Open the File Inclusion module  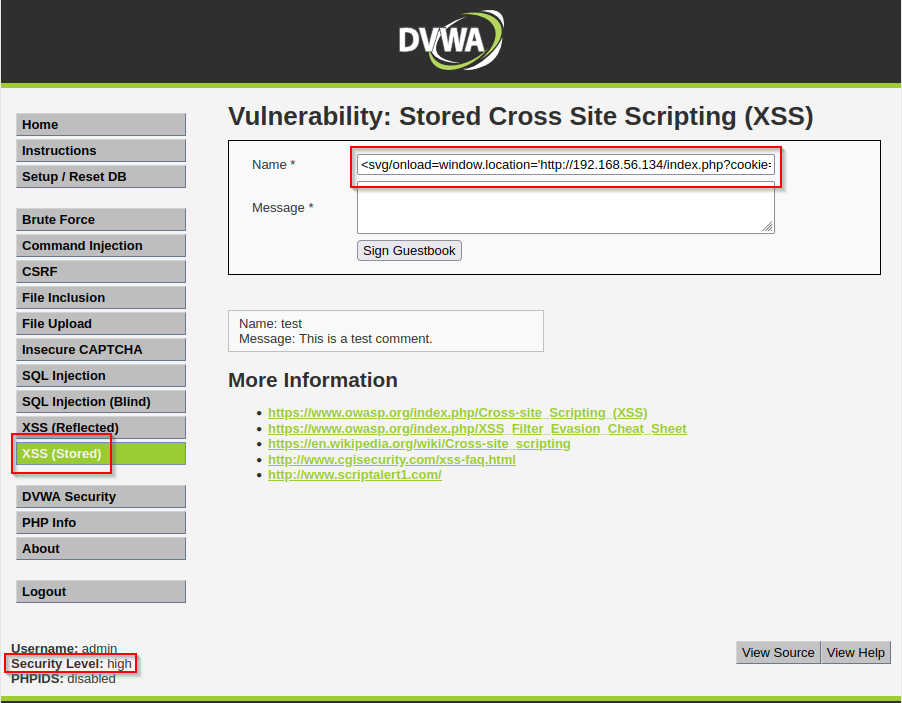coord(101,297)
